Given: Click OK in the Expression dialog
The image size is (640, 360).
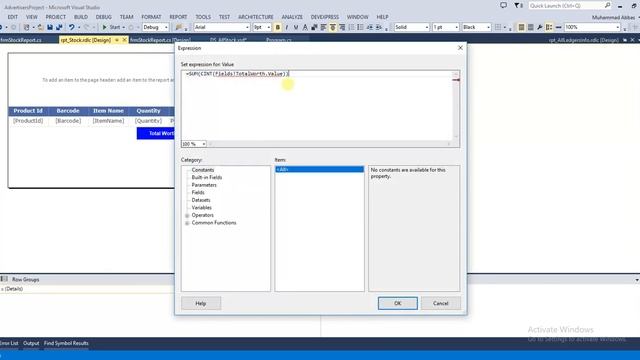Looking at the screenshot, I should (398, 303).
